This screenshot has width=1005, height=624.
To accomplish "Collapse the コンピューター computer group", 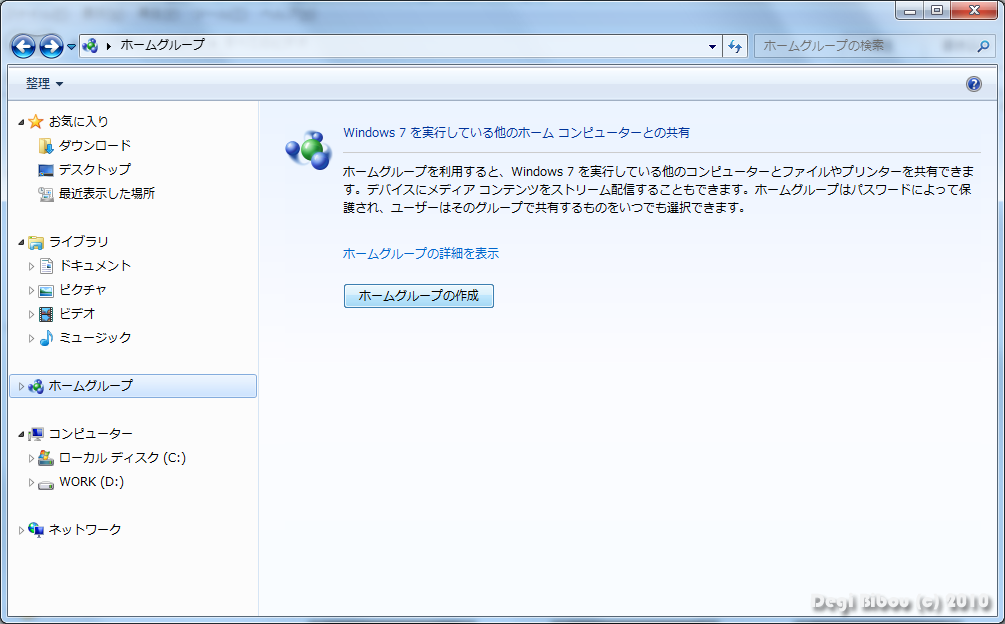I will click(21, 434).
